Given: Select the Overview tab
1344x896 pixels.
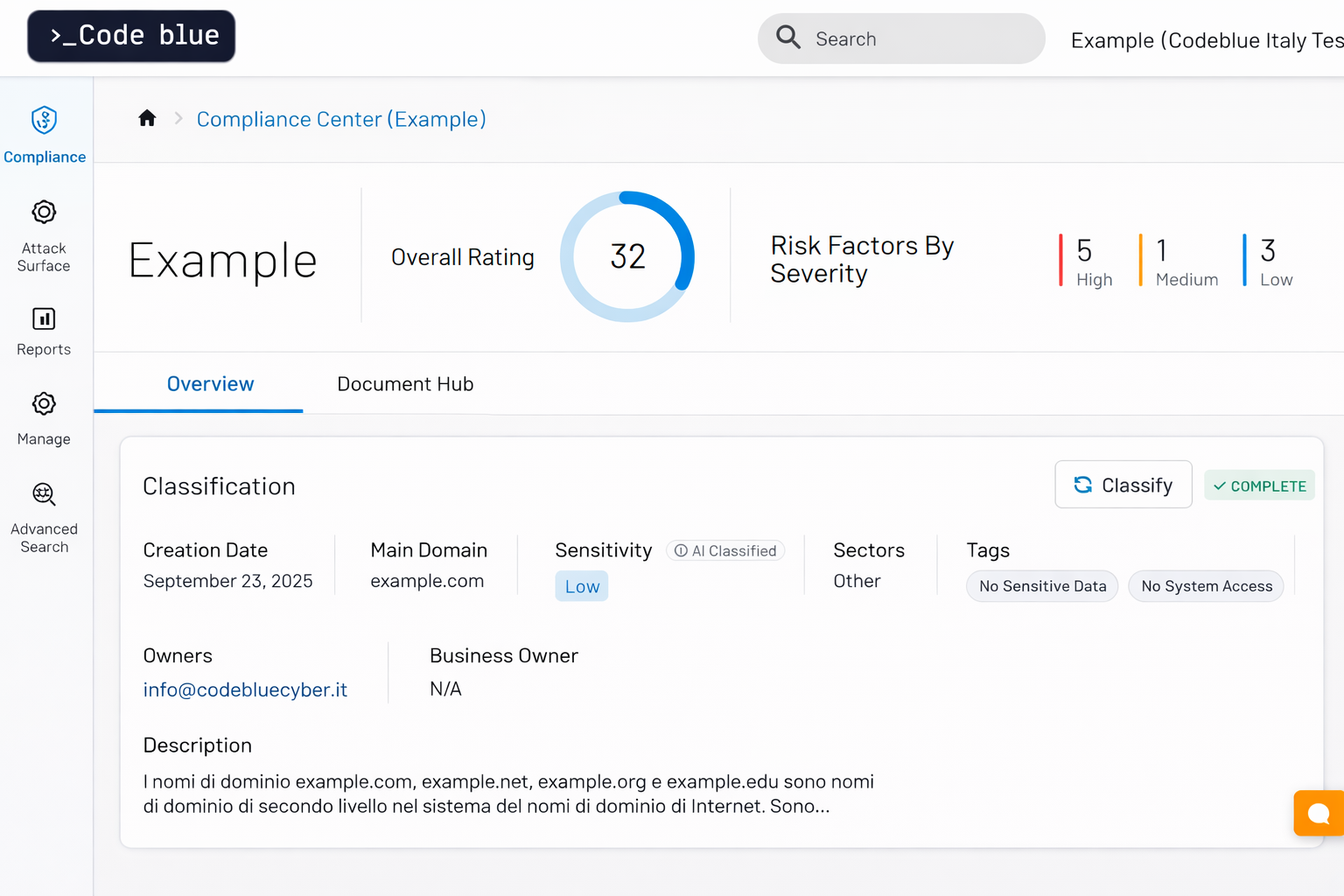Looking at the screenshot, I should click(x=210, y=383).
